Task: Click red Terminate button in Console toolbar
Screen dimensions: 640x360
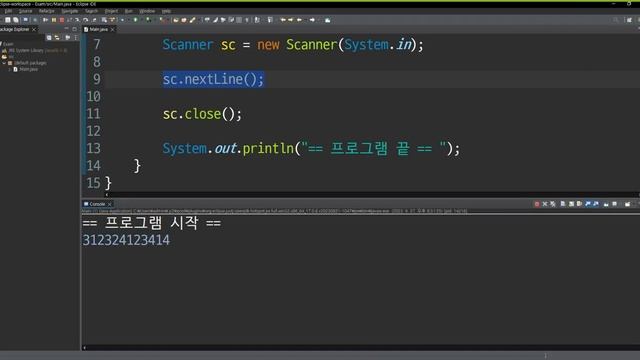Action: pyautogui.click(x=537, y=204)
